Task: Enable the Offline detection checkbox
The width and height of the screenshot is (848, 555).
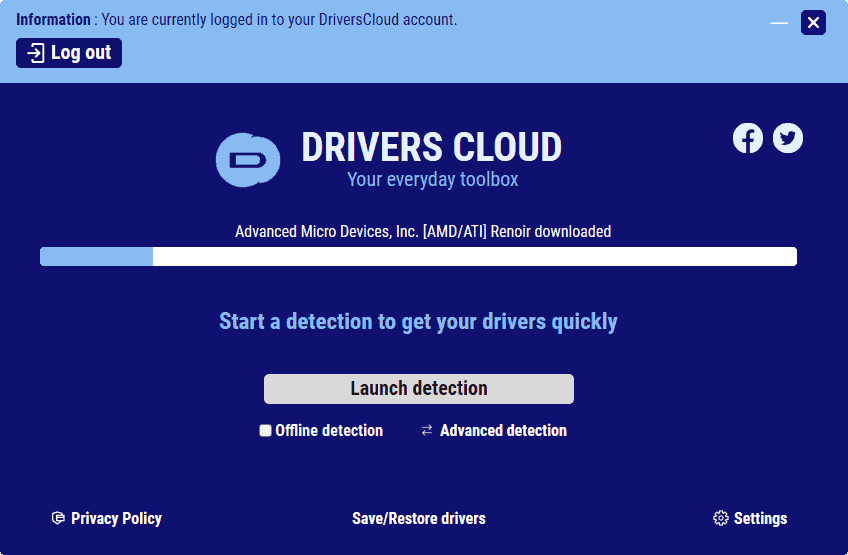Action: (x=265, y=431)
